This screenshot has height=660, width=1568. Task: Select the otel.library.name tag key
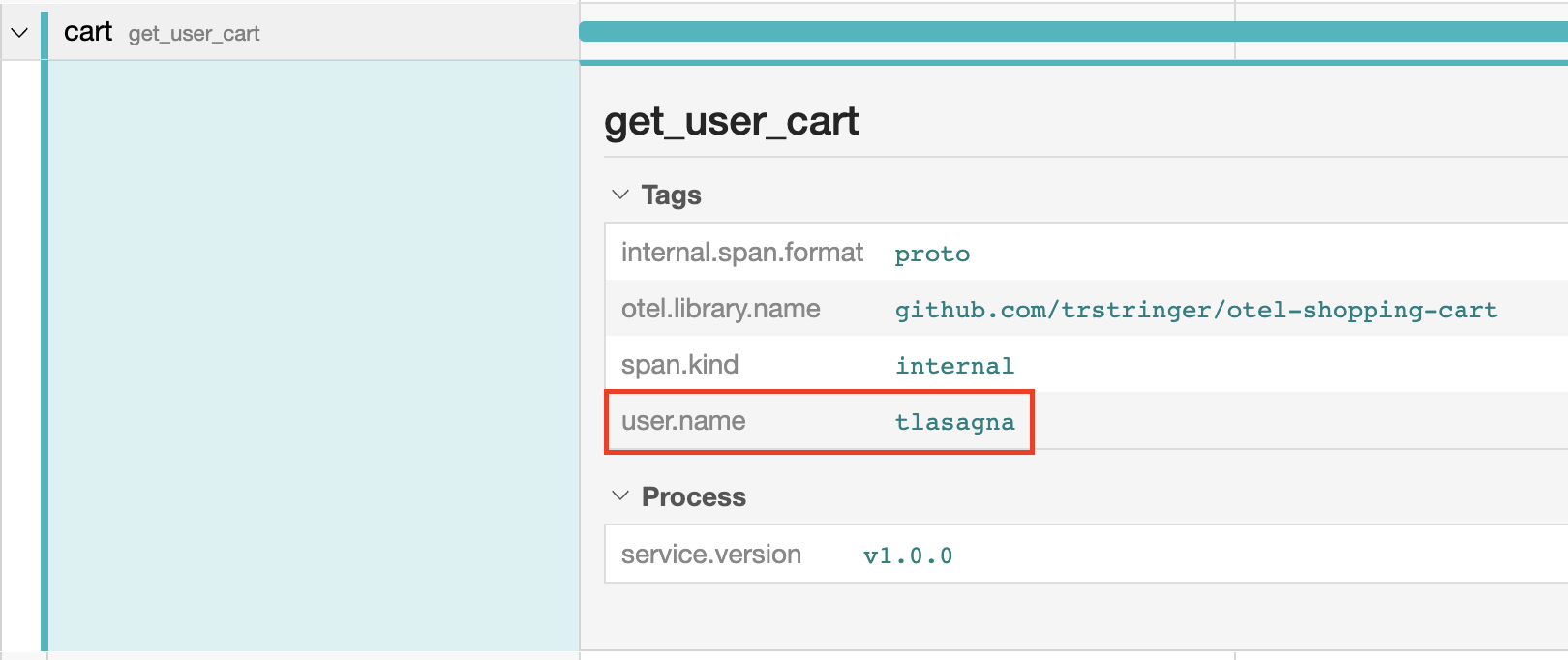(720, 309)
